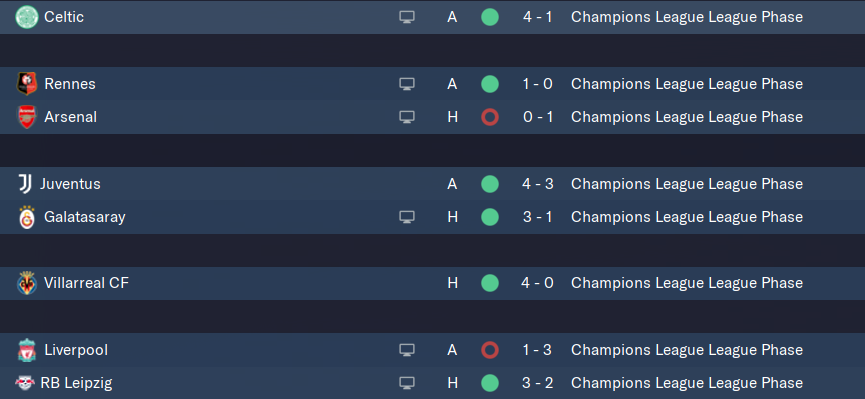This screenshot has width=865, height=399.
Task: Select the Celtic fixture row
Action: (432, 17)
